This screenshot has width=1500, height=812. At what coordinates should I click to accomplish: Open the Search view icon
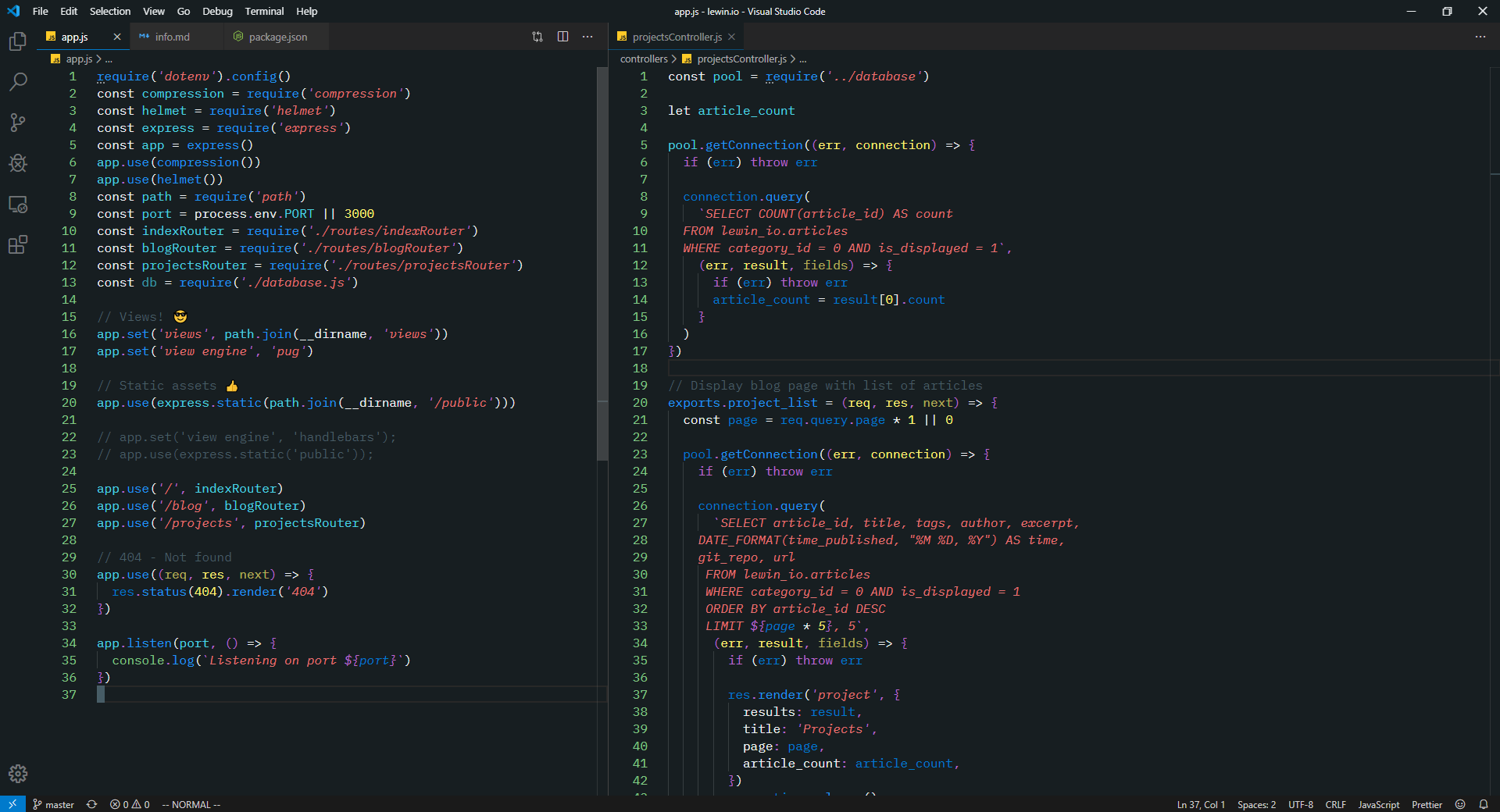point(17,82)
